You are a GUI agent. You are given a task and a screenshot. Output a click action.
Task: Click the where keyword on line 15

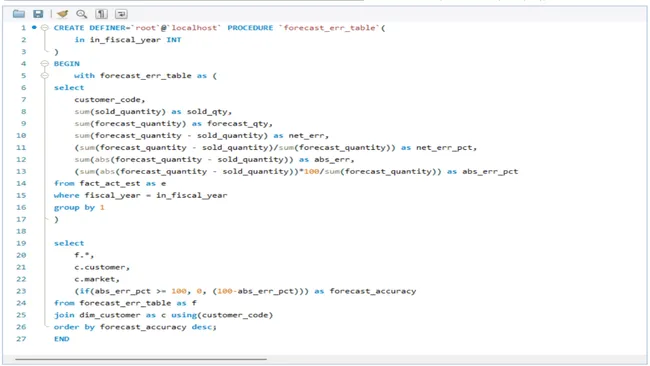click(67, 195)
